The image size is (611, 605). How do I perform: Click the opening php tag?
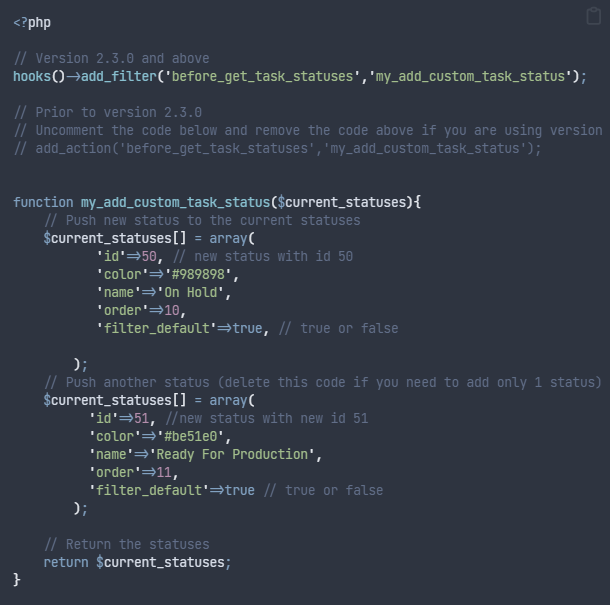[32, 21]
